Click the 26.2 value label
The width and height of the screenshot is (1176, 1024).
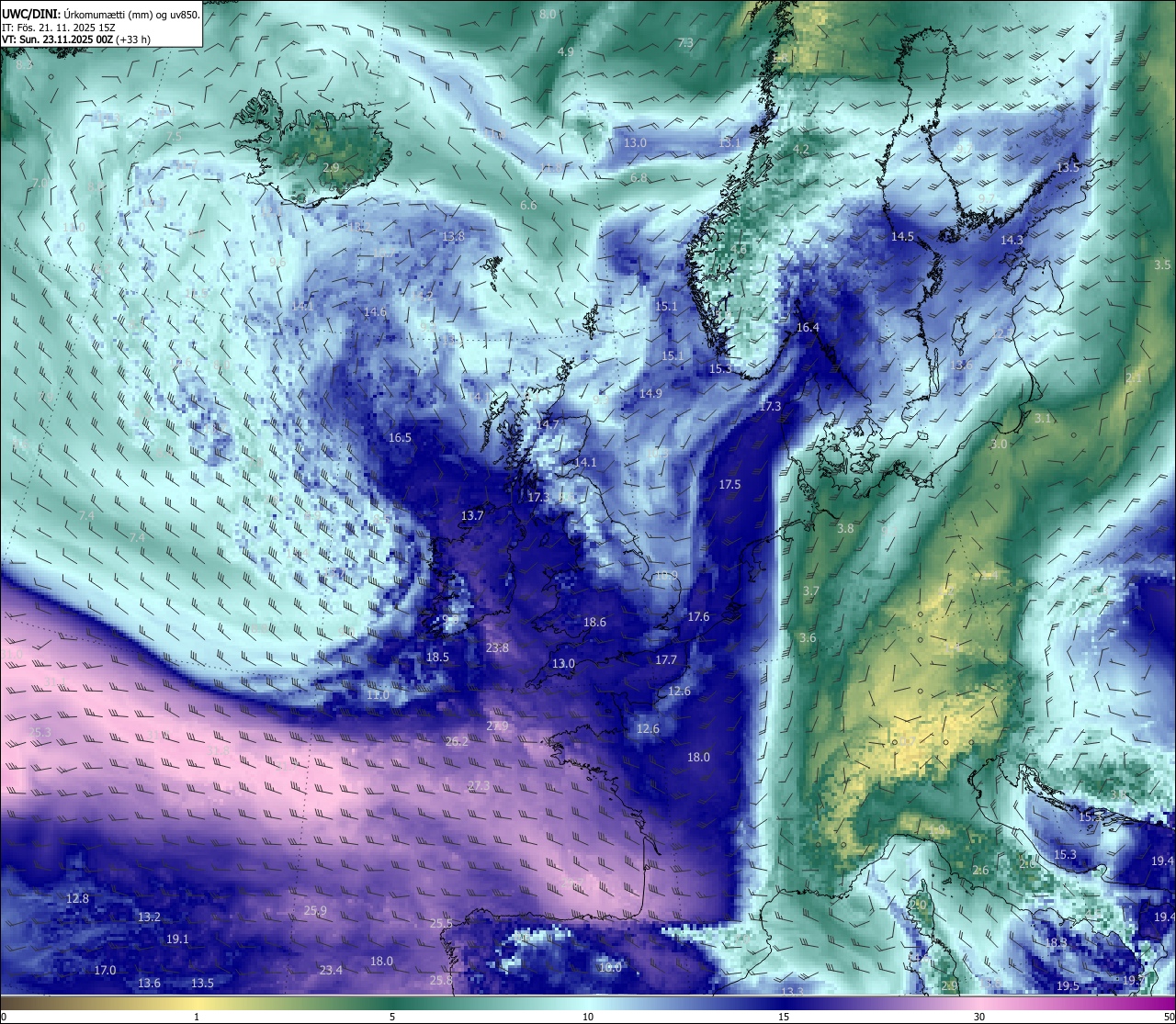coord(457,742)
